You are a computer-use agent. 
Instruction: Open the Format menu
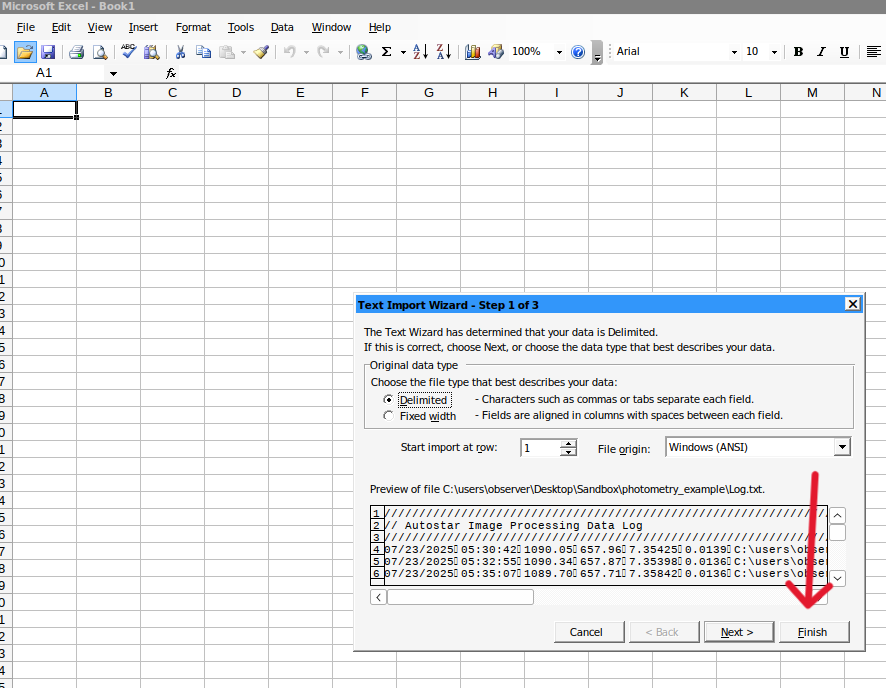[193, 27]
